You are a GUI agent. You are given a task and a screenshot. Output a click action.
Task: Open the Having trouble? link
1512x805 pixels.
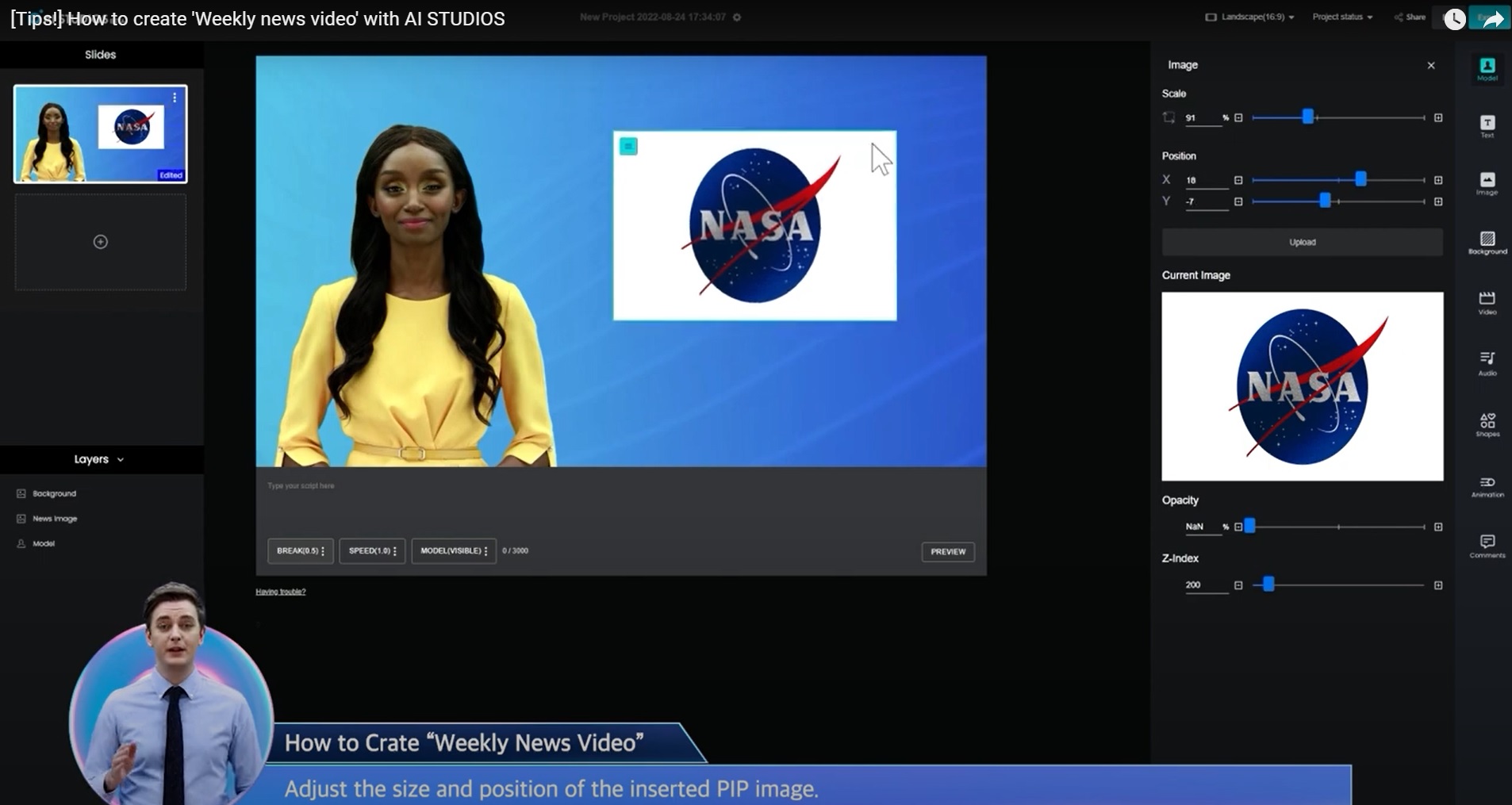[x=281, y=592]
